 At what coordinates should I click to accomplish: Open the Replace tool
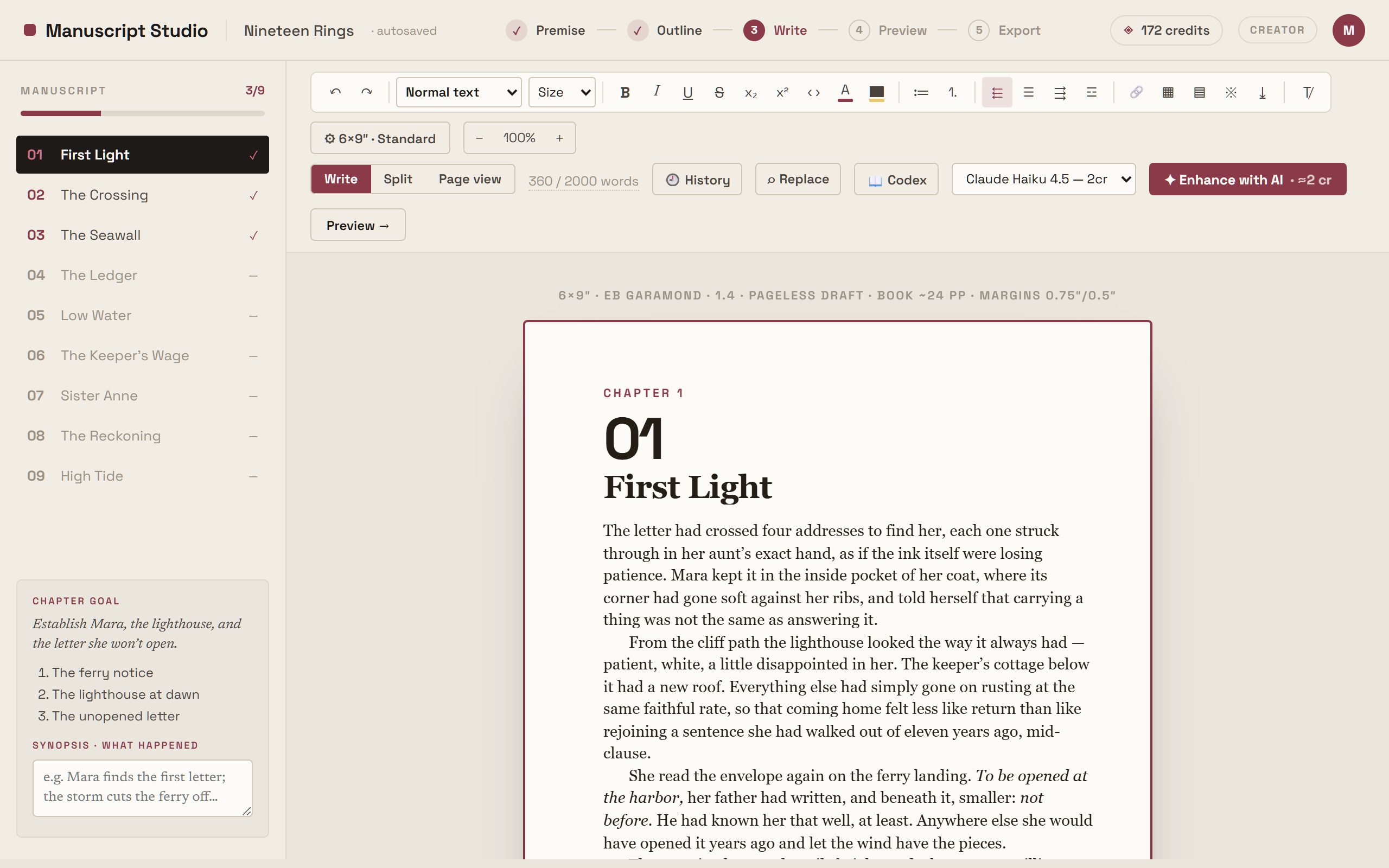pyautogui.click(x=798, y=179)
